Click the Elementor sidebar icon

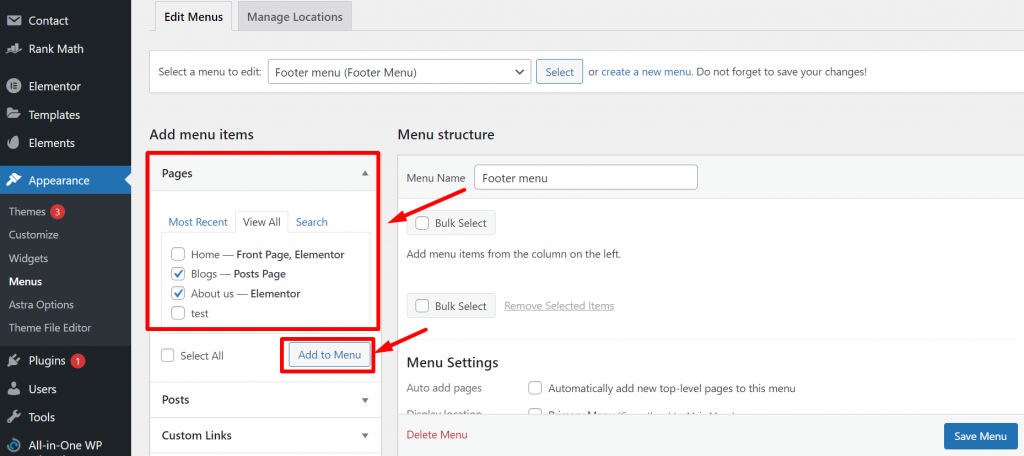[x=13, y=86]
